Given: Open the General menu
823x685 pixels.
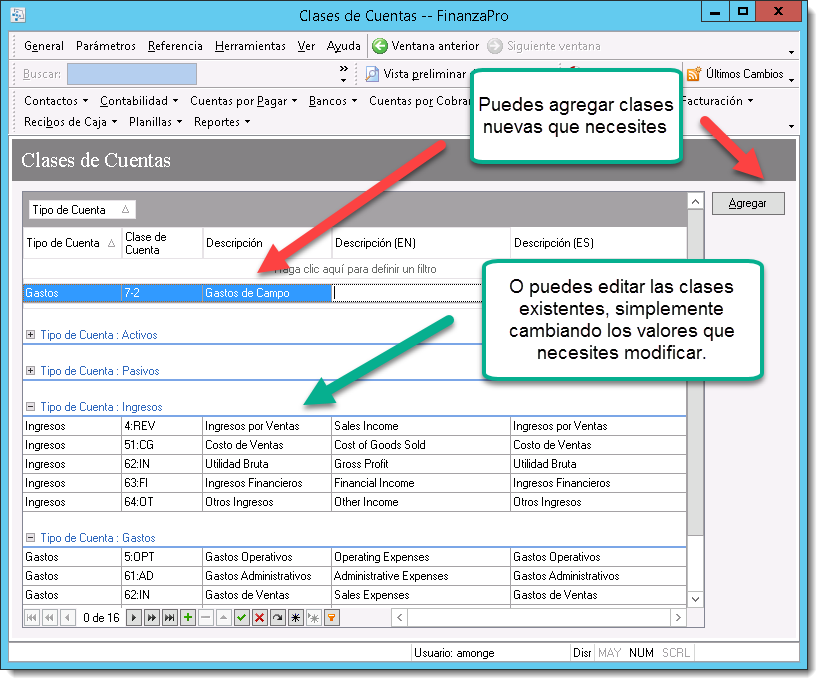Looking at the screenshot, I should pyautogui.click(x=44, y=46).
